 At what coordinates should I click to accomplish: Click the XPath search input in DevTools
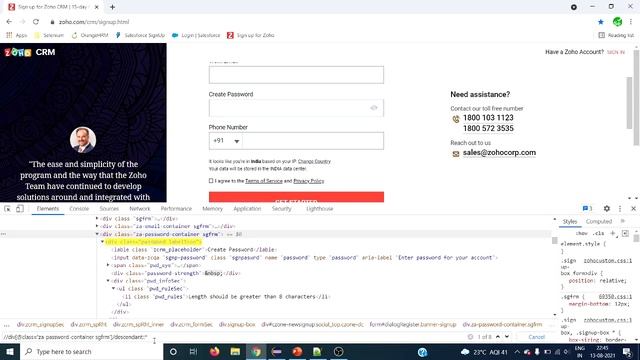[x=233, y=337]
